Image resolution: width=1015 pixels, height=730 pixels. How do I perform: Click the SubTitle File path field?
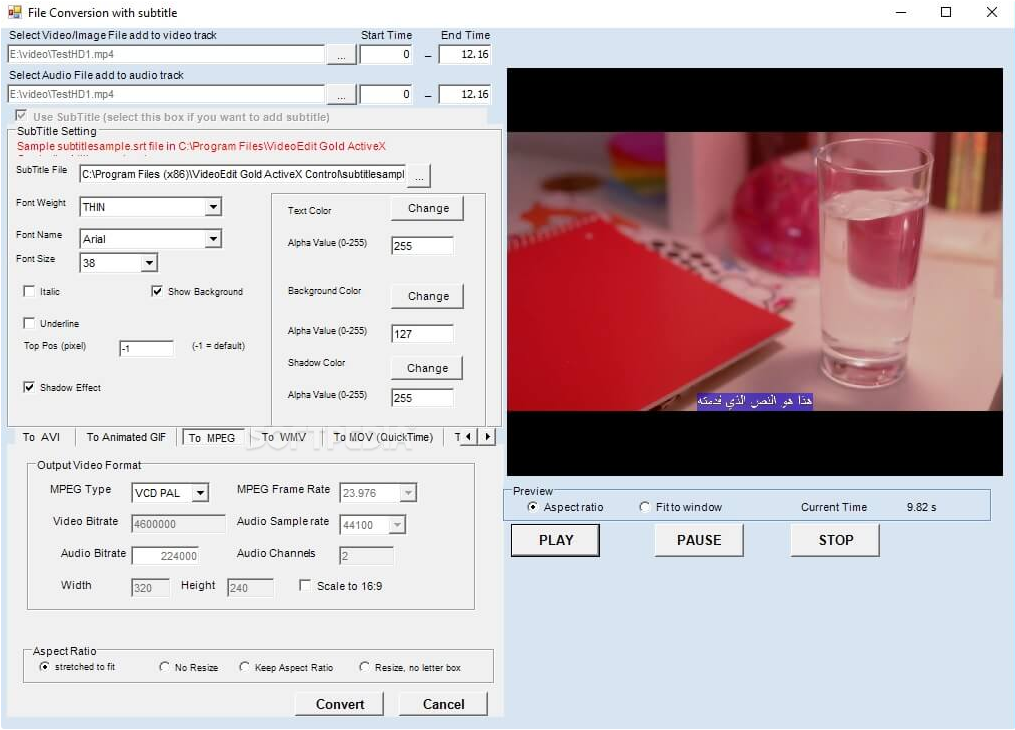pos(243,174)
